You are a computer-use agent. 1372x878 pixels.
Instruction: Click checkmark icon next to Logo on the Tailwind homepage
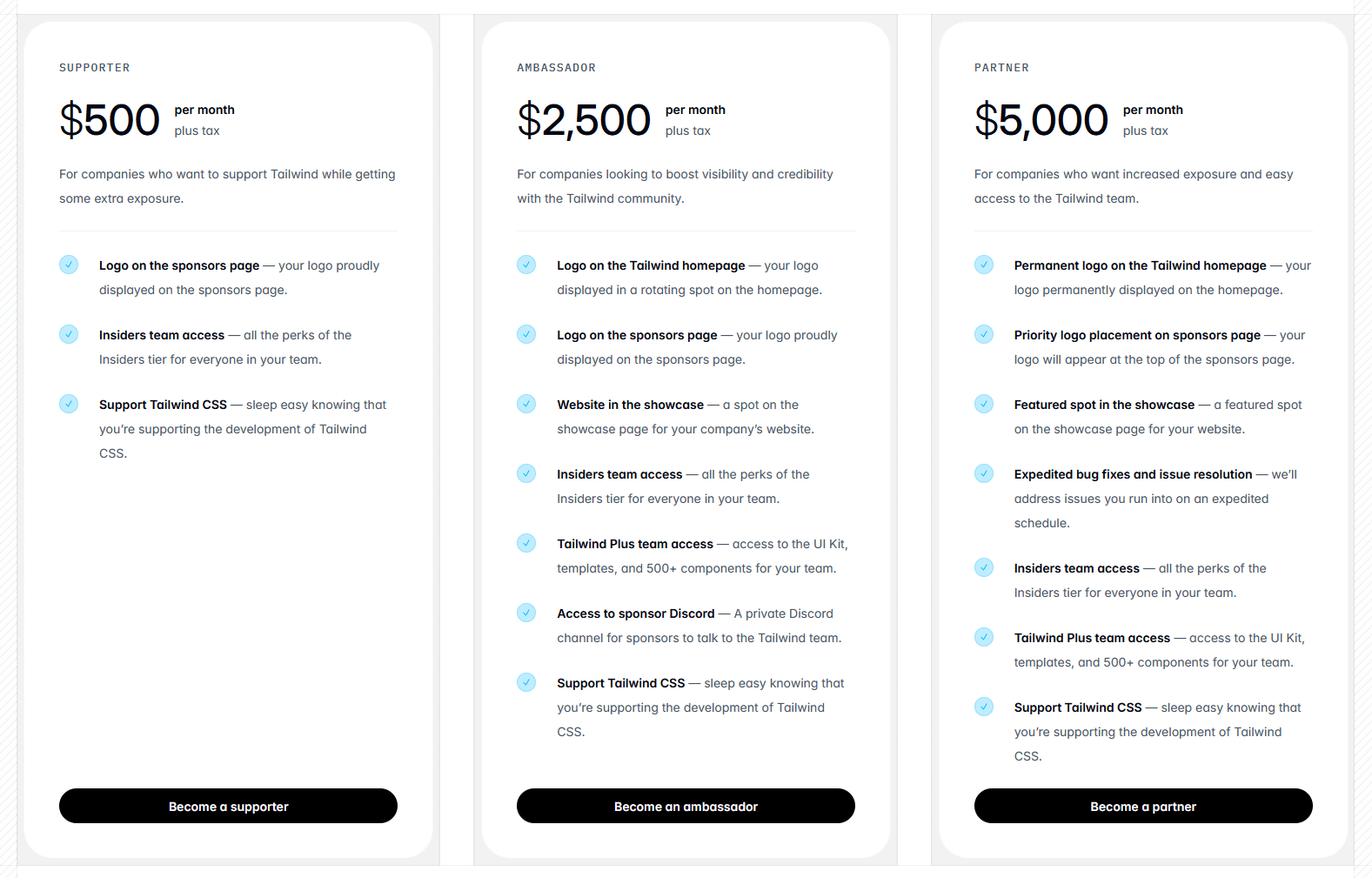coord(526,265)
